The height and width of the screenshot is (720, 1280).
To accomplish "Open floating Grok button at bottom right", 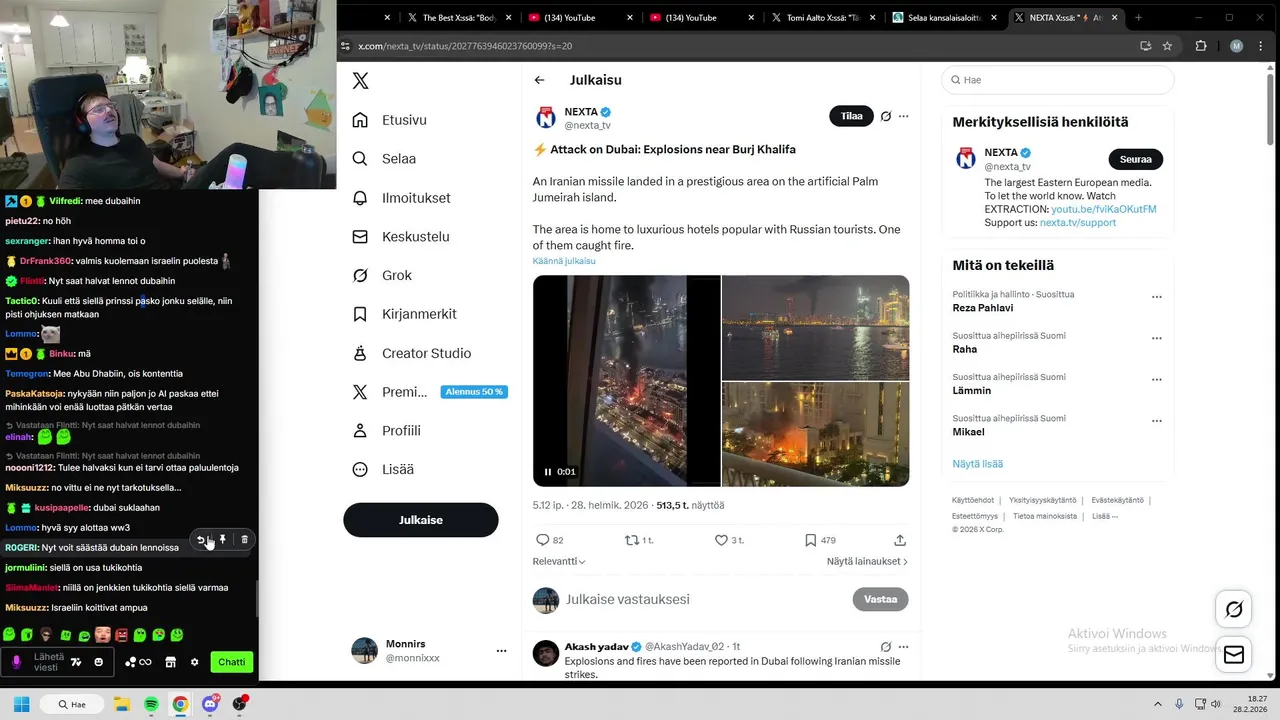I will (1234, 608).
